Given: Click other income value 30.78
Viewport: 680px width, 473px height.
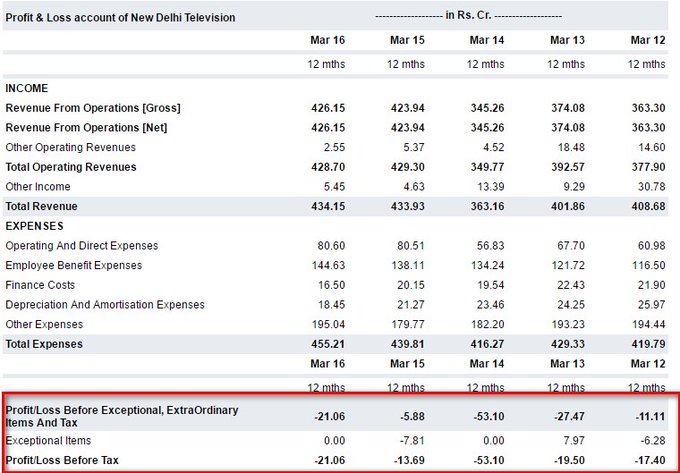Looking at the screenshot, I should point(651,187).
